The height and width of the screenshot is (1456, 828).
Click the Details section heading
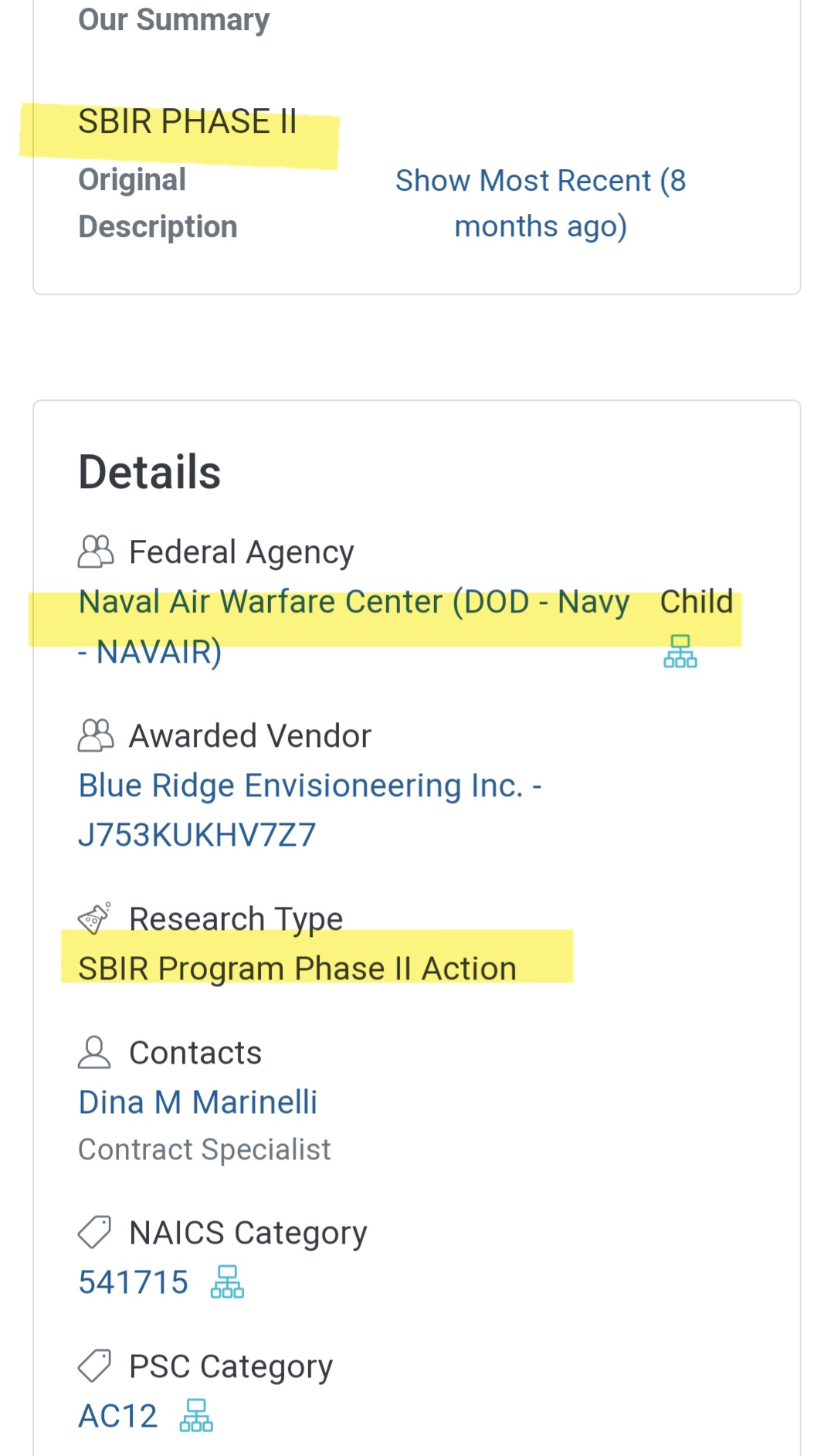(150, 472)
